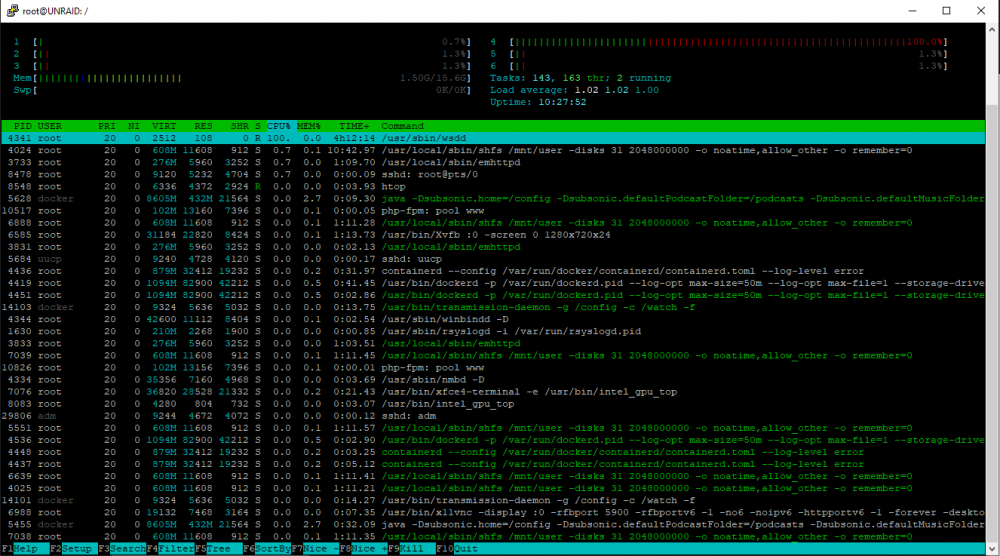
Task: Sort by the NI column header
Action: (134, 126)
